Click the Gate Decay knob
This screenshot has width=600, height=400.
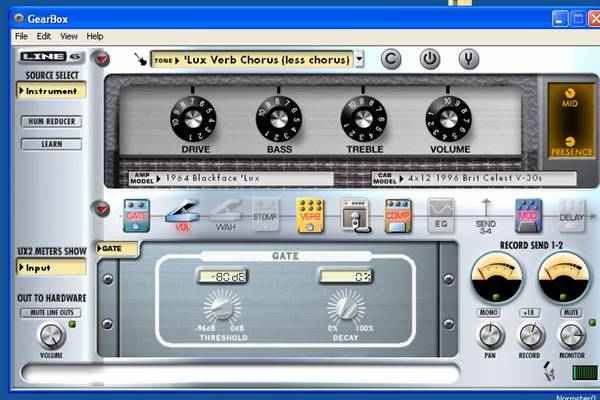(346, 307)
